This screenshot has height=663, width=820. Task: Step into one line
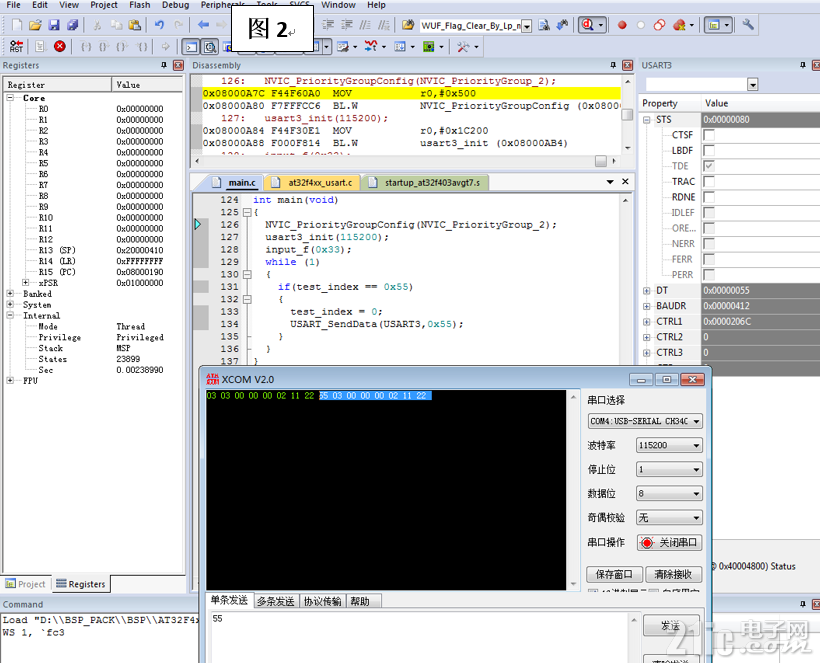pos(85,47)
